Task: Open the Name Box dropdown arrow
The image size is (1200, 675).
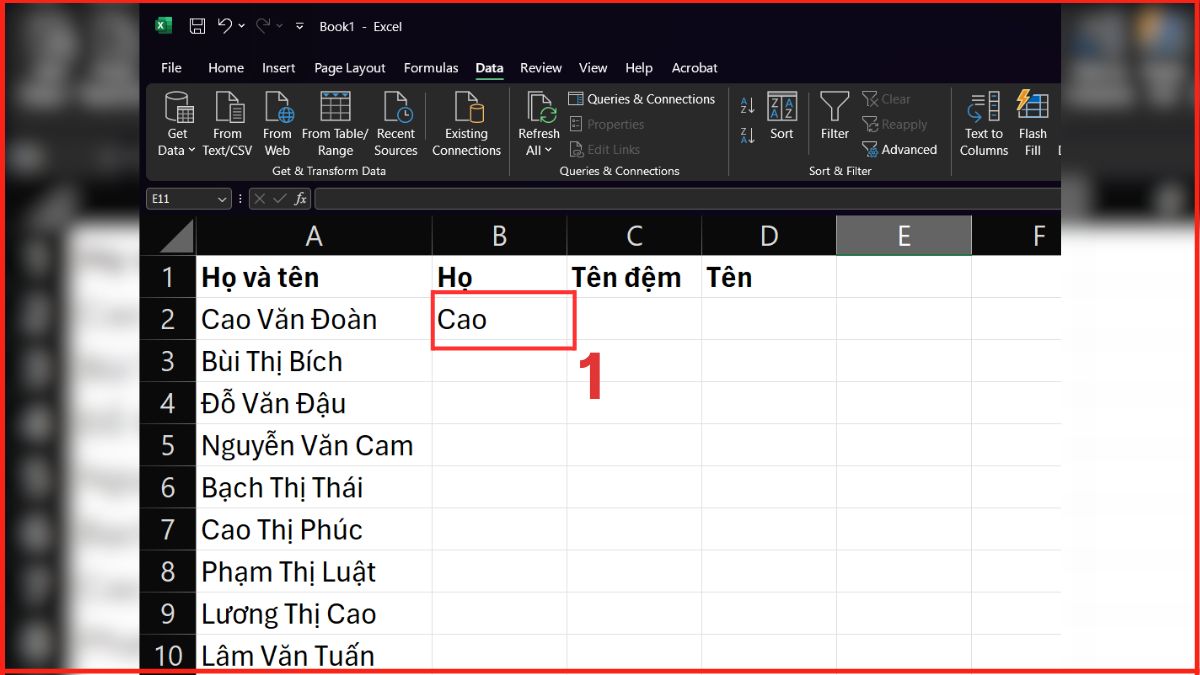Action: tap(222, 198)
